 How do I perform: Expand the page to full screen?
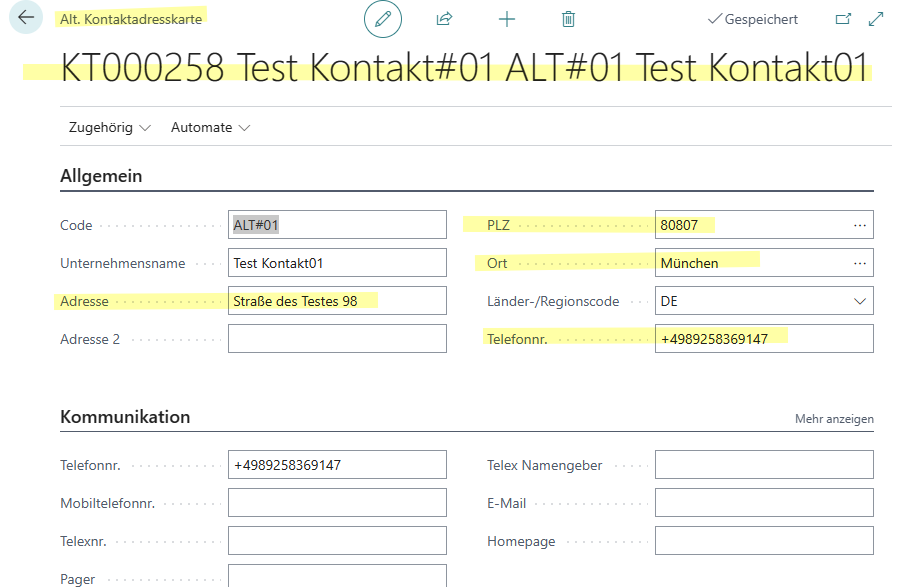click(x=876, y=19)
